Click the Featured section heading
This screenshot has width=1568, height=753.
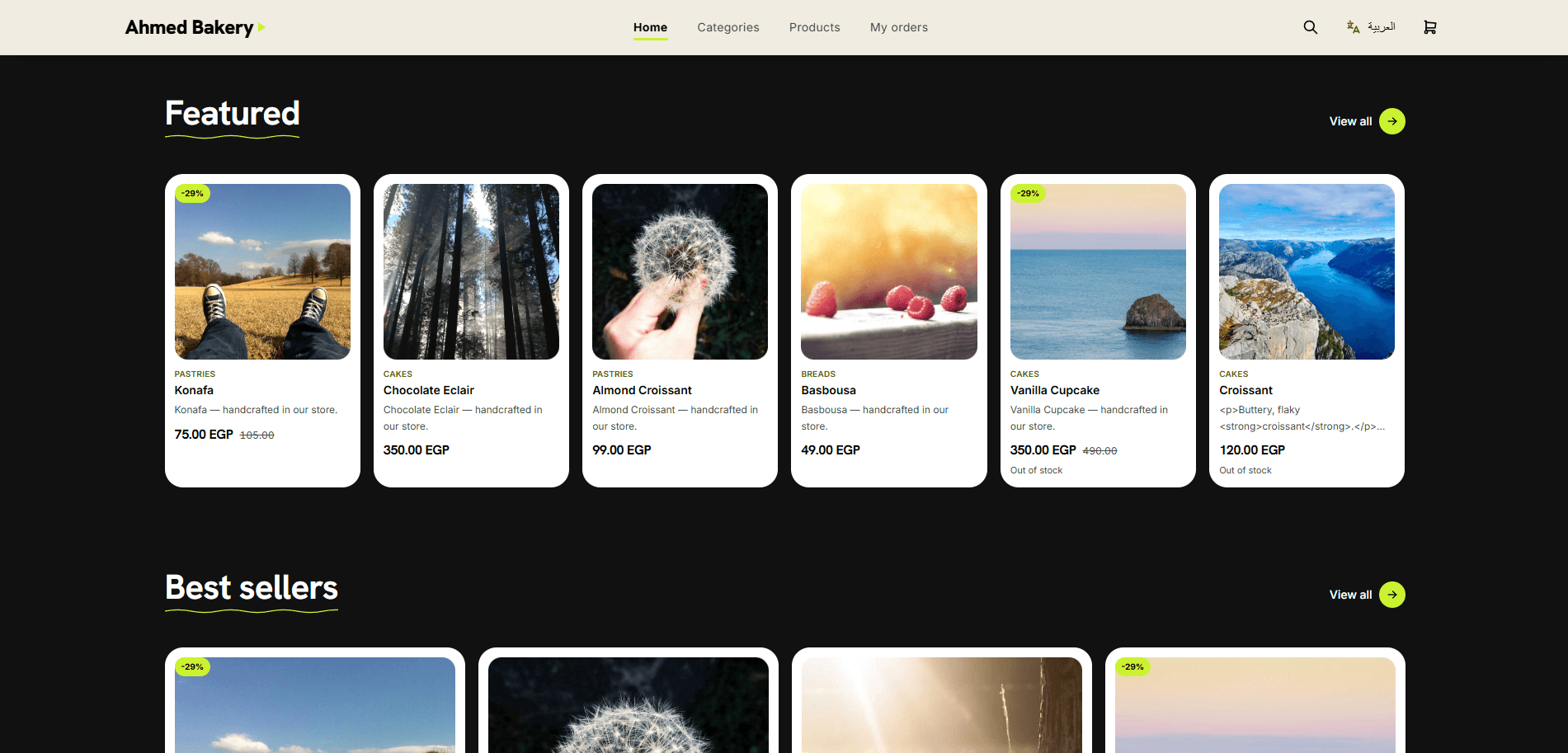pos(232,114)
